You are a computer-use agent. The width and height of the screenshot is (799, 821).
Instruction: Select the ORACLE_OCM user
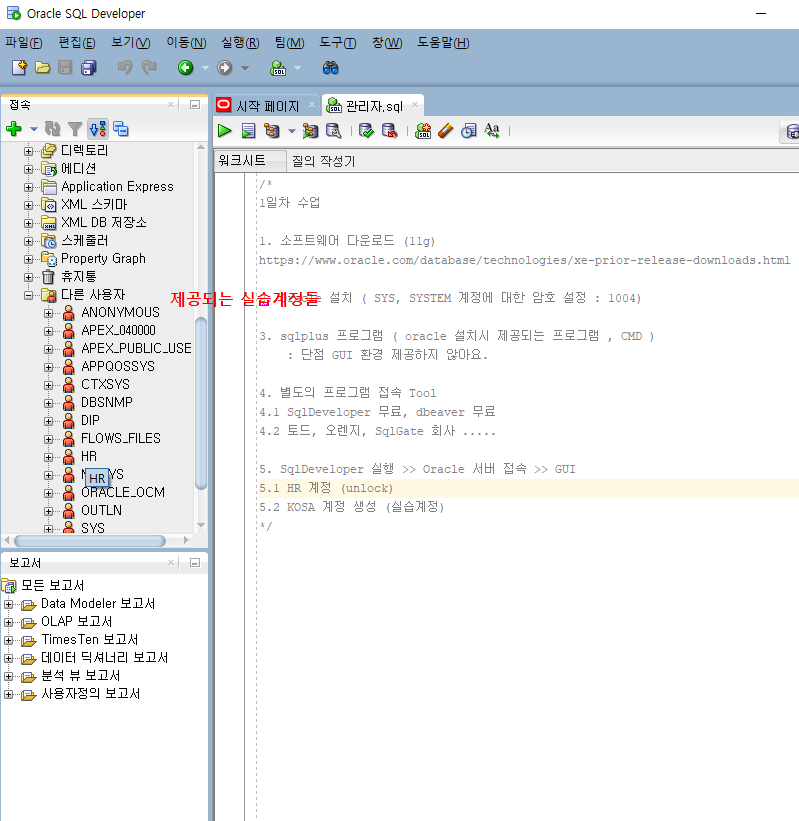(123, 492)
